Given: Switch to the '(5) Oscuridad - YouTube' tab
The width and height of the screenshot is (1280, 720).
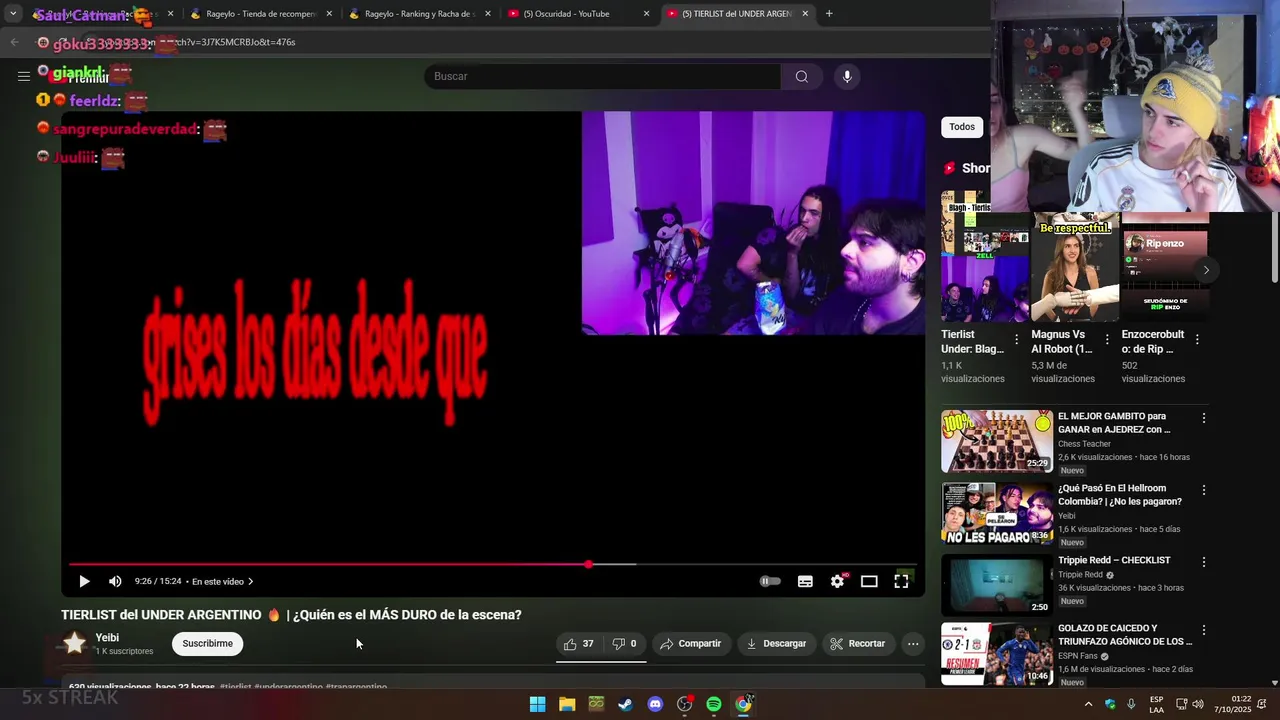Looking at the screenshot, I should click(577, 14).
